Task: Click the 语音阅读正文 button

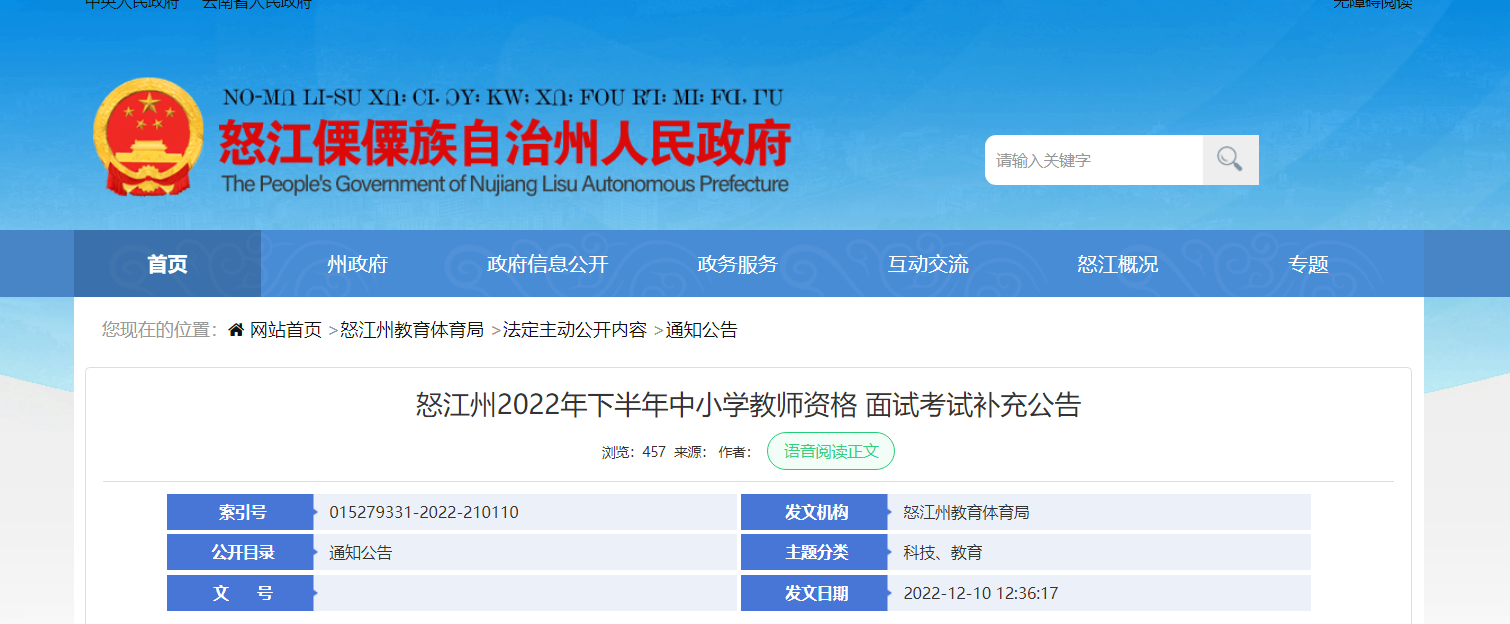Action: coord(831,451)
